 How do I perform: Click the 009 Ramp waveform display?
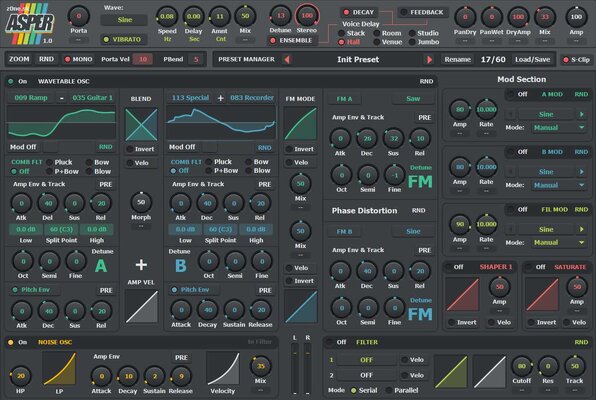tap(62, 122)
